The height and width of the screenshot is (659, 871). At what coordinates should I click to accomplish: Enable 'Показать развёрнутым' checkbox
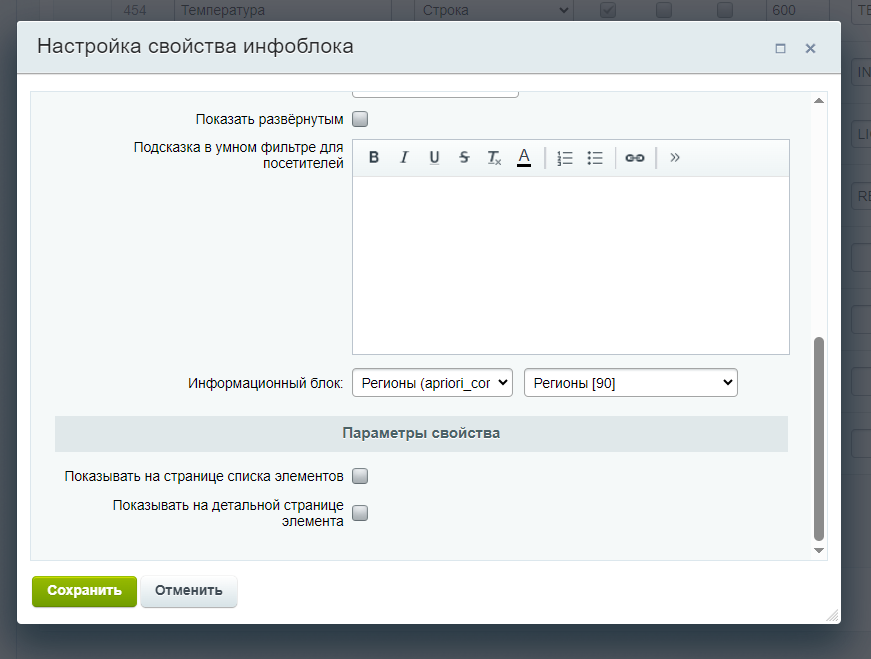(360, 119)
